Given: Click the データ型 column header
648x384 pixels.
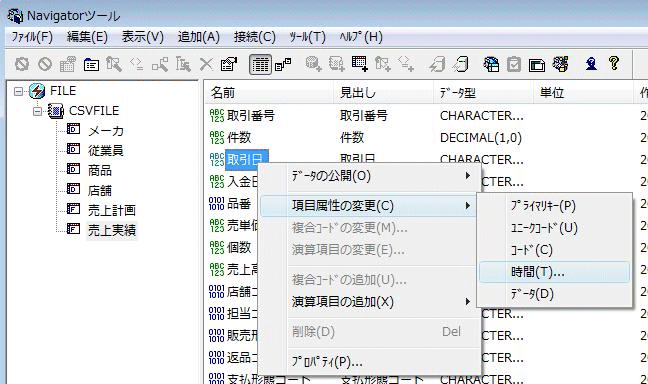Looking at the screenshot, I should click(x=483, y=93).
